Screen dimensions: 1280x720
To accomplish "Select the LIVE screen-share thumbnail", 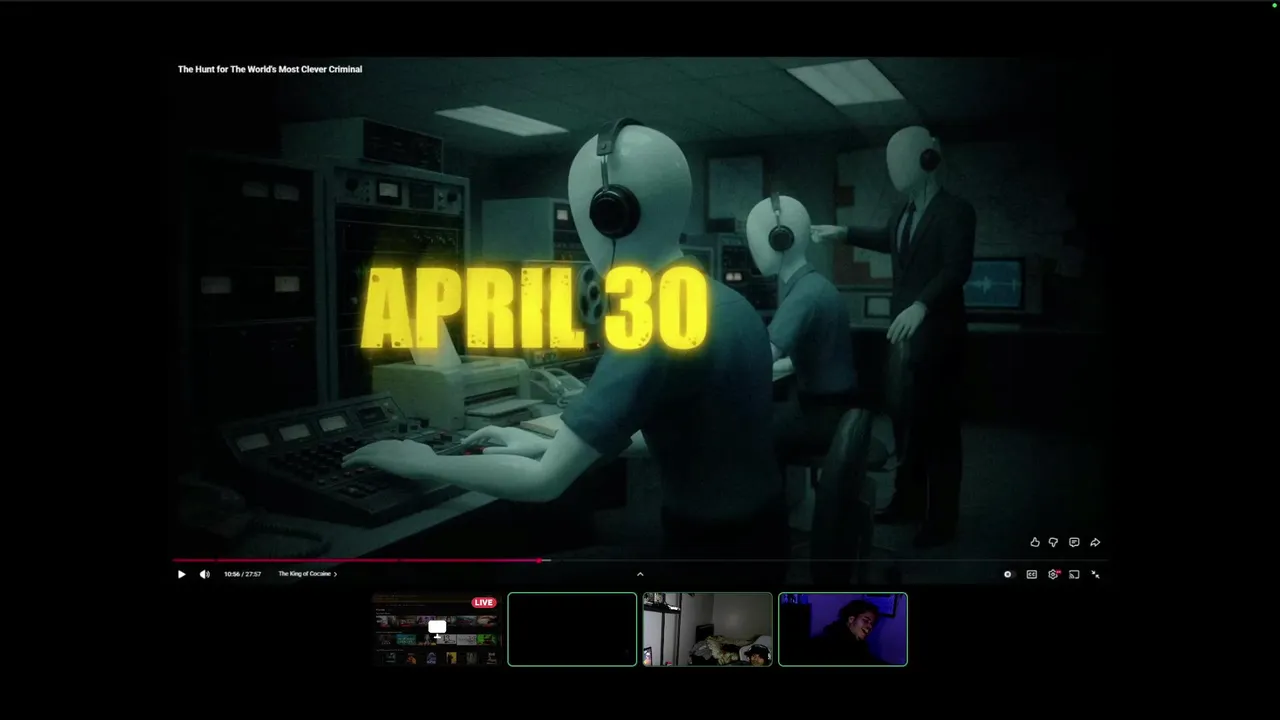I will click(x=436, y=629).
